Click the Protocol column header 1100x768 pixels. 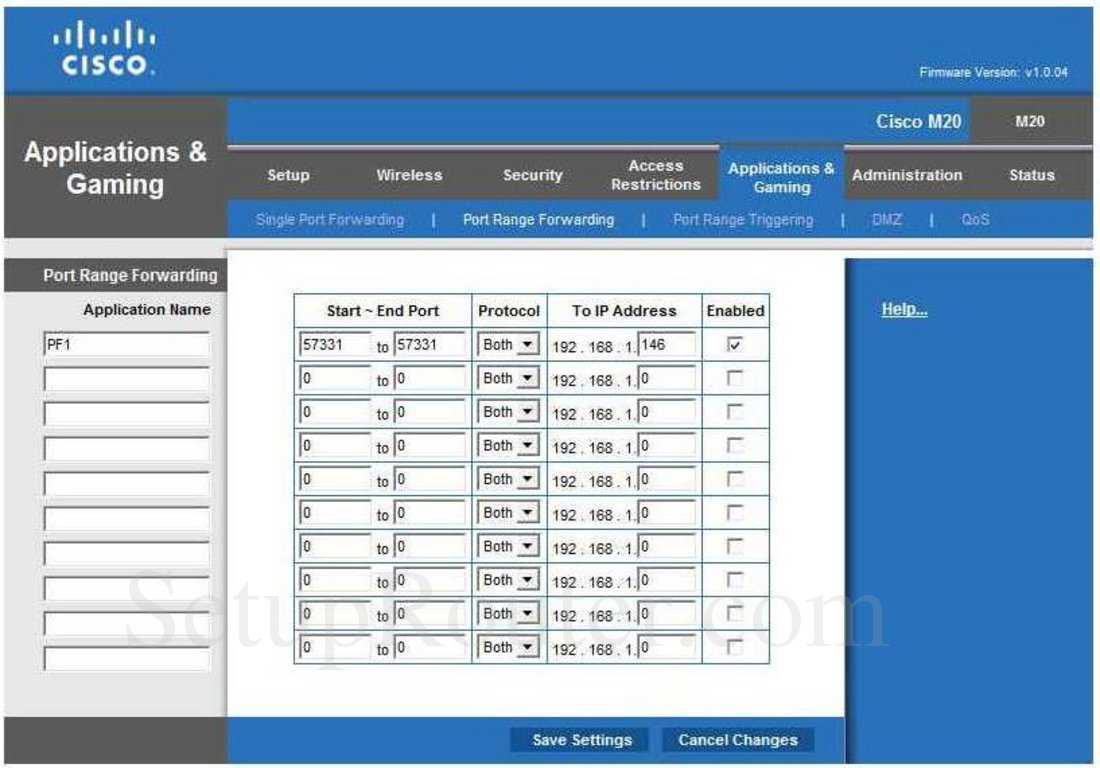tap(509, 311)
